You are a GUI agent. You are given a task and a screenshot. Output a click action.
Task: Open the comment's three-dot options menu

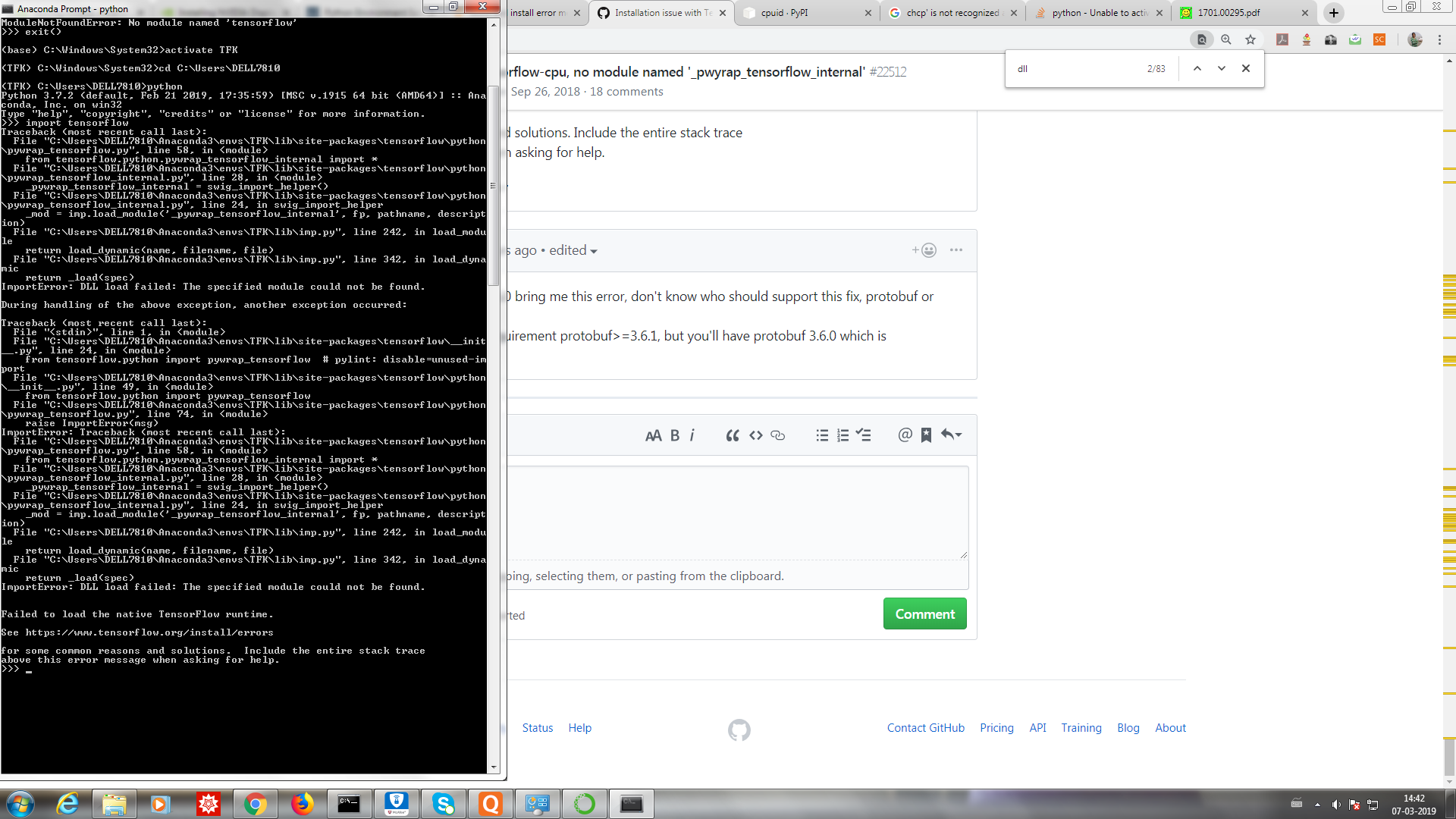[956, 249]
